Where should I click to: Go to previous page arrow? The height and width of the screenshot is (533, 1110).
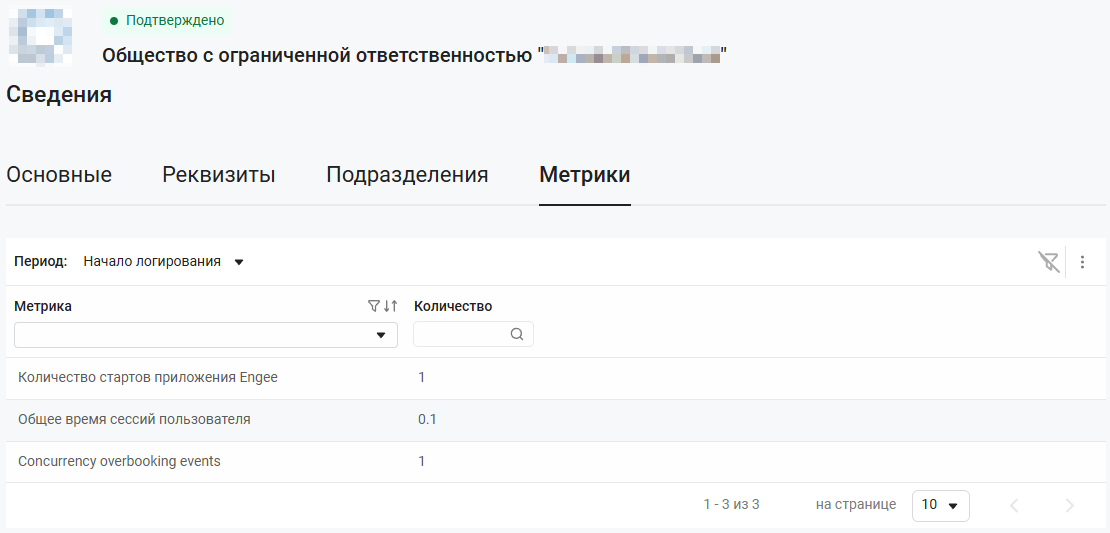1014,505
